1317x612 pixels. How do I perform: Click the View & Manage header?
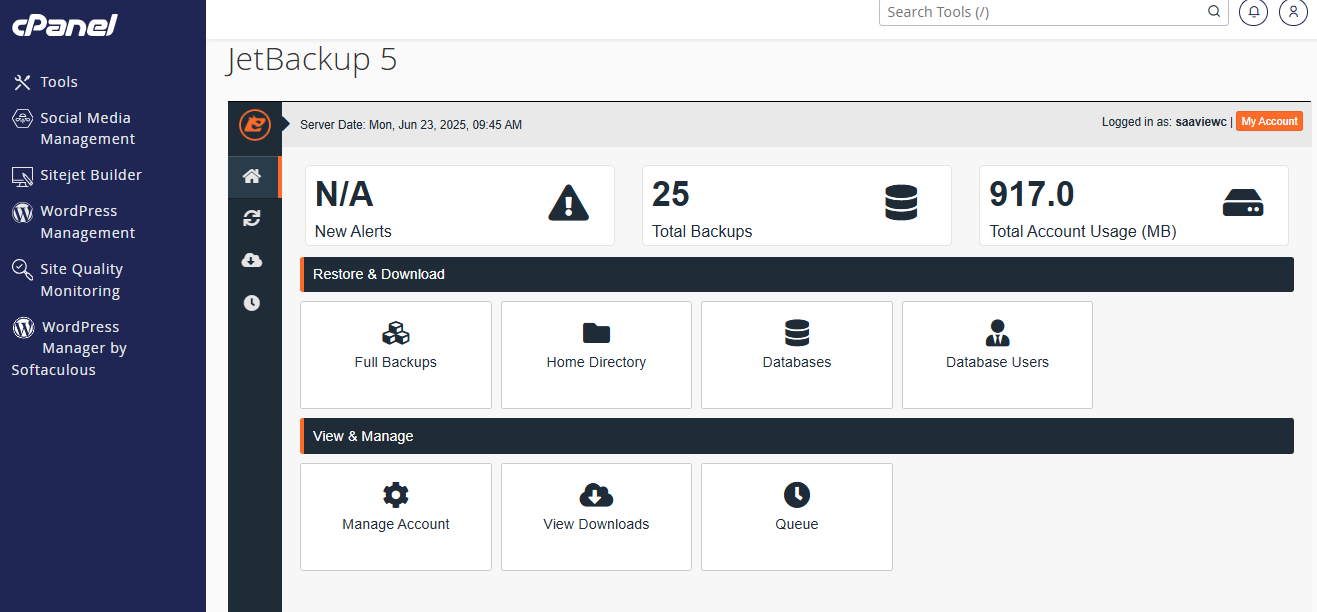pos(797,436)
